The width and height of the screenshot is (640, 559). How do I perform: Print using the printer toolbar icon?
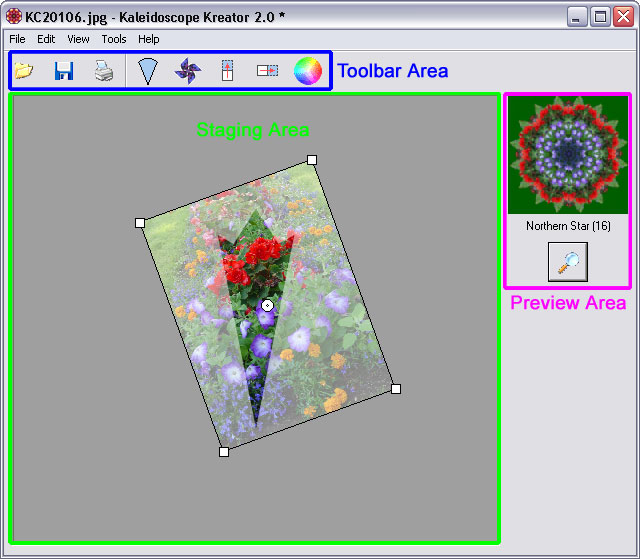click(x=104, y=71)
